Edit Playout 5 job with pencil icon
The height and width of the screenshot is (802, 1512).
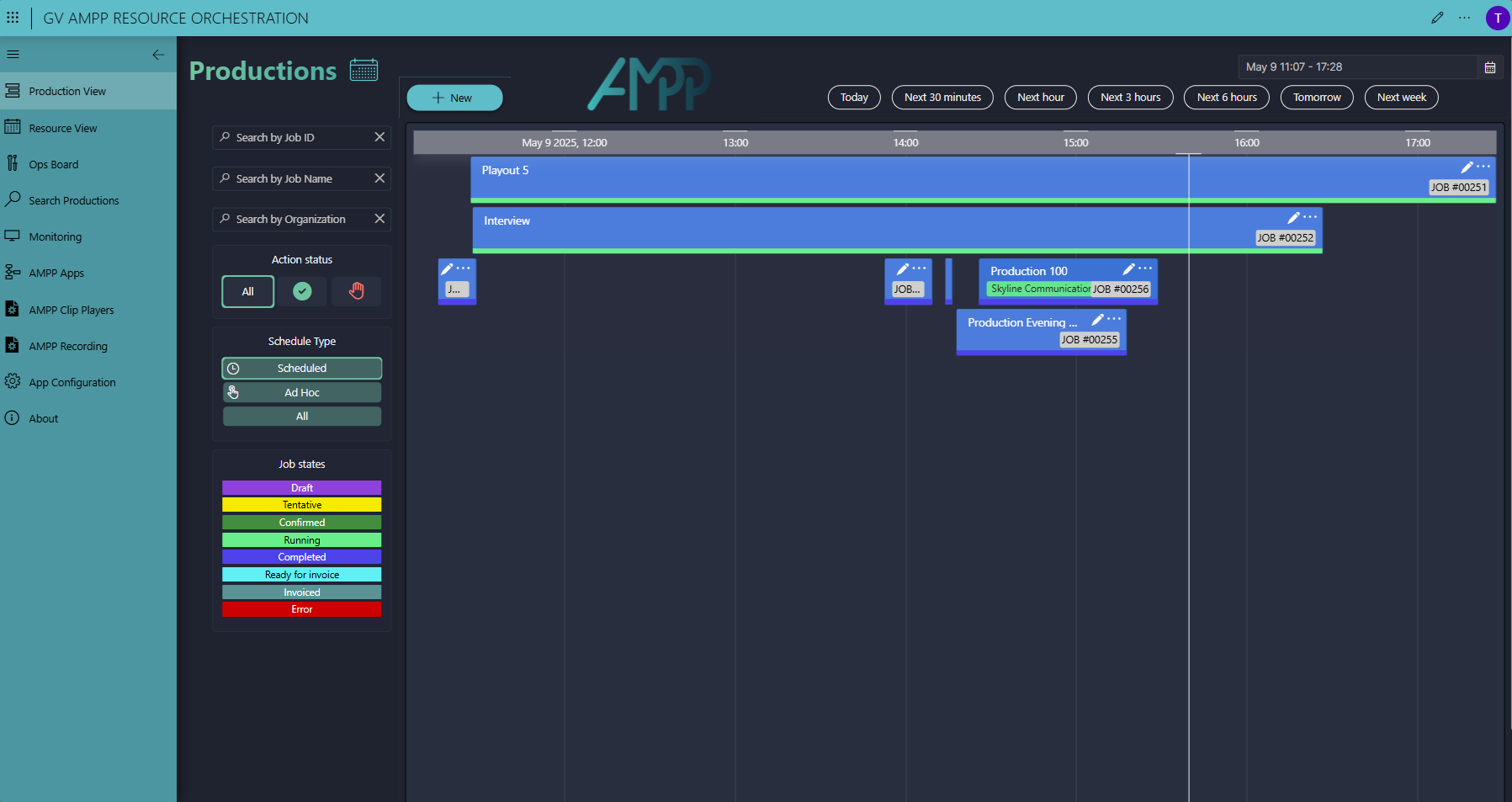pos(1467,167)
